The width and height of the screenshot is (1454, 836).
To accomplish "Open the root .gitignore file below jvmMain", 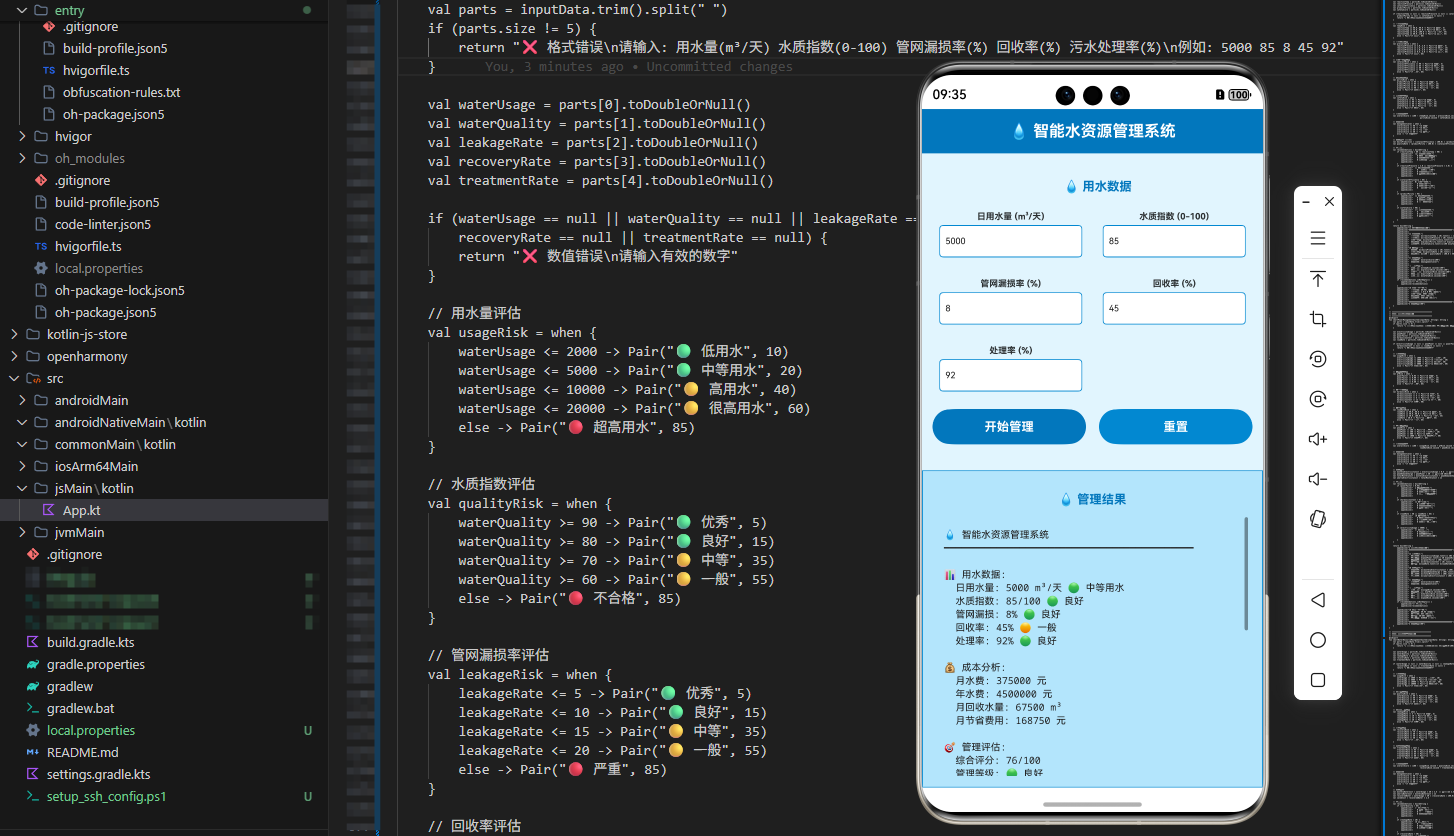I will [74, 554].
